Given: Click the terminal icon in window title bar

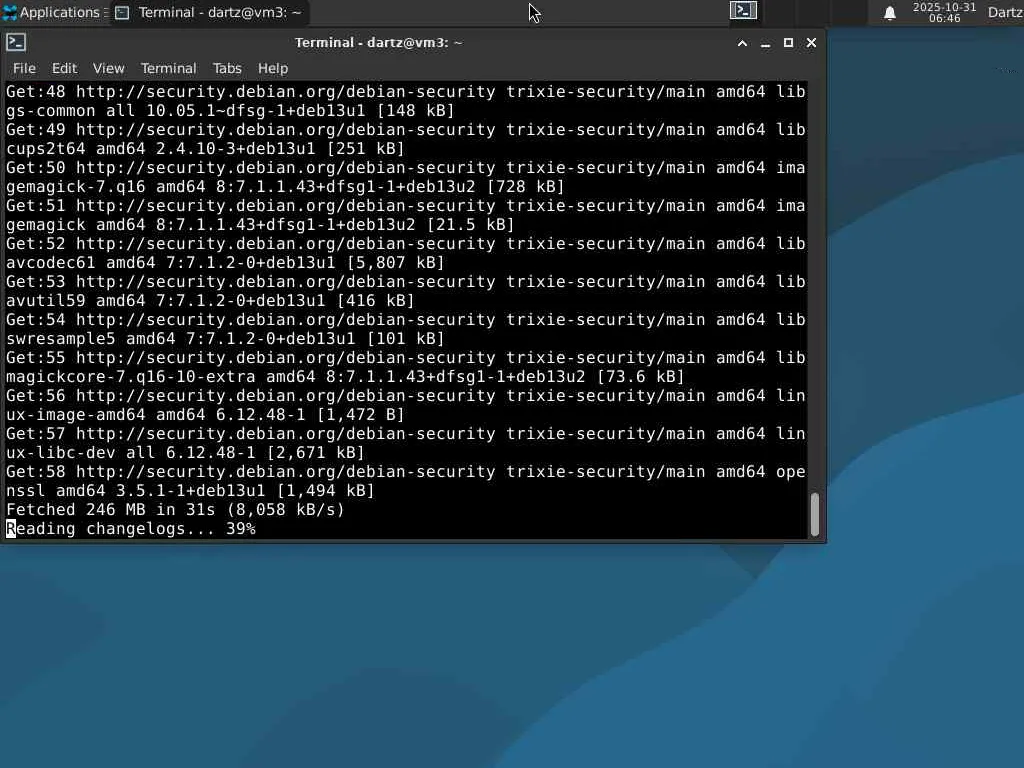Looking at the screenshot, I should pos(16,42).
